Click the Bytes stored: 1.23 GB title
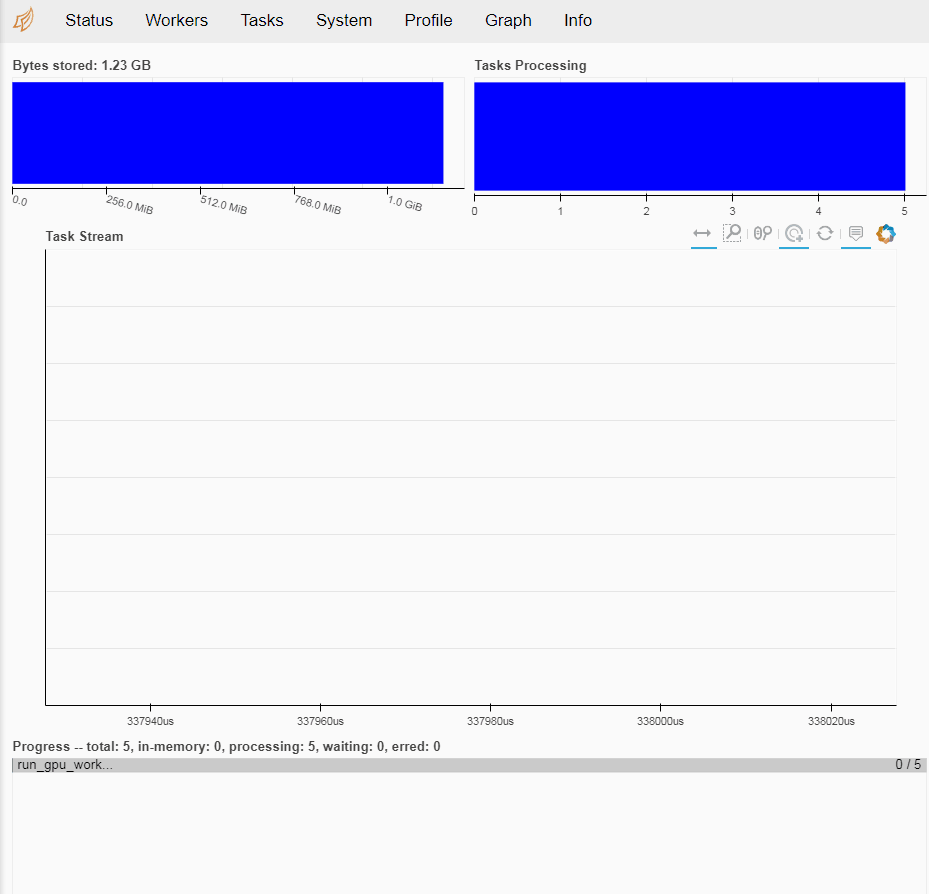Screen dimensions: 929x894 point(82,65)
